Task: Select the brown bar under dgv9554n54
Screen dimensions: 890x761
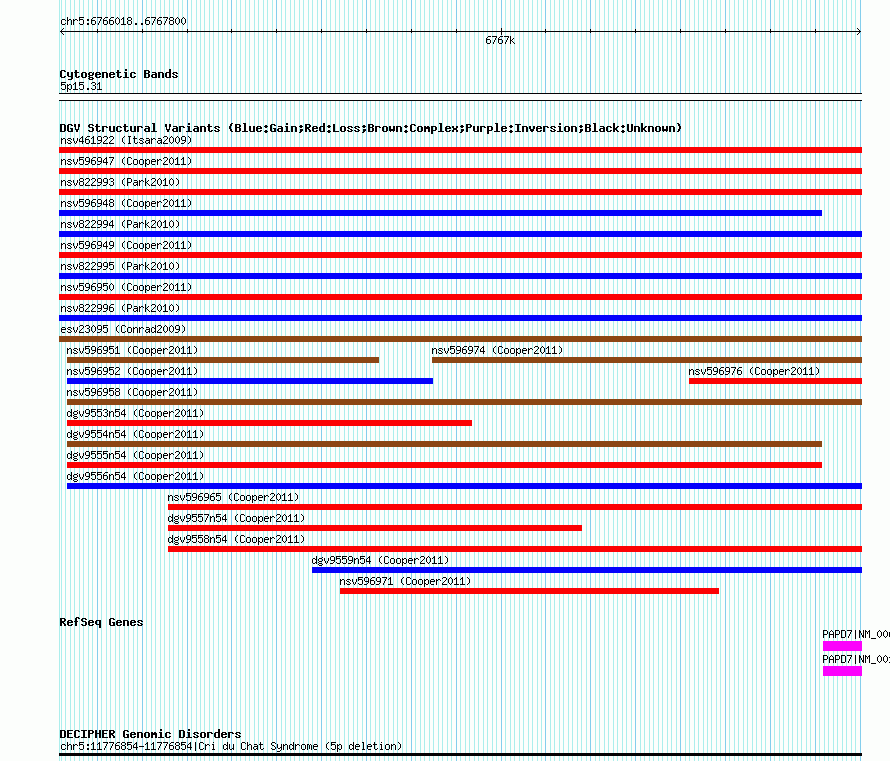Action: (x=444, y=444)
